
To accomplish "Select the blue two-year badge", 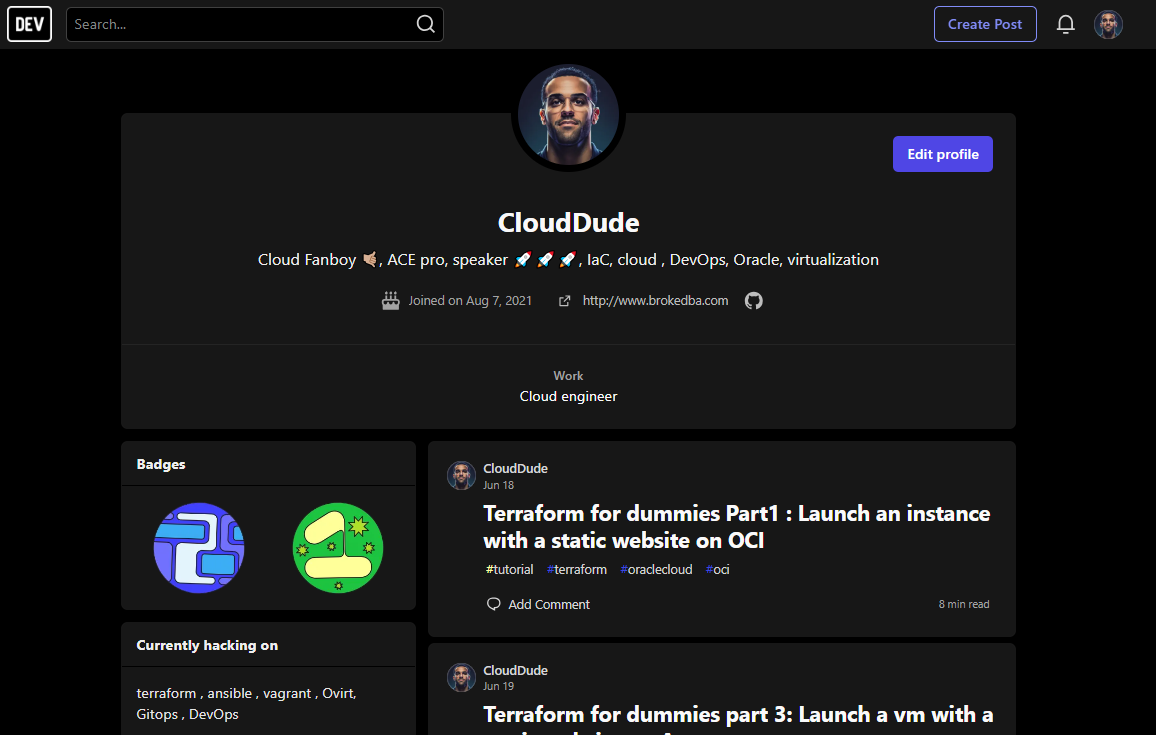I will [x=199, y=548].
